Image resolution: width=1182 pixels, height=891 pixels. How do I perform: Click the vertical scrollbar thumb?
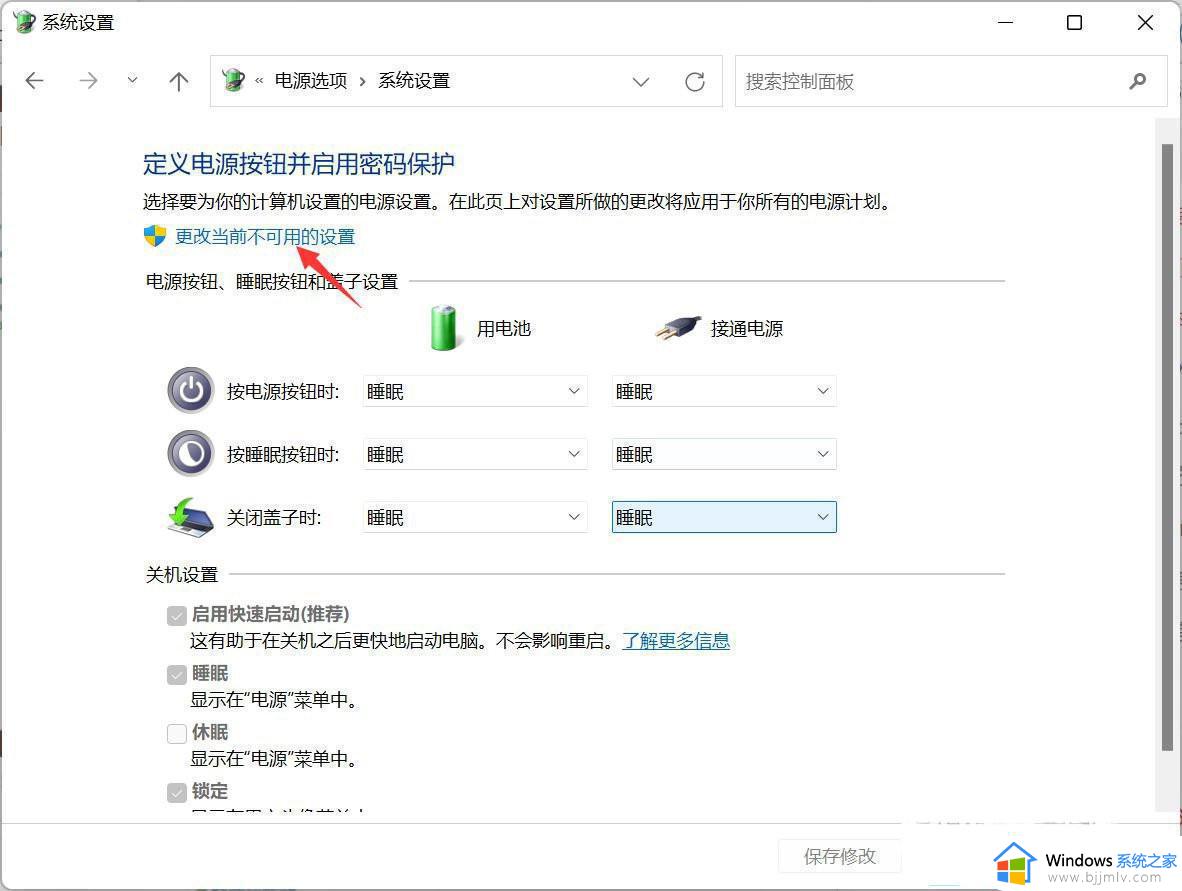tap(1167, 446)
